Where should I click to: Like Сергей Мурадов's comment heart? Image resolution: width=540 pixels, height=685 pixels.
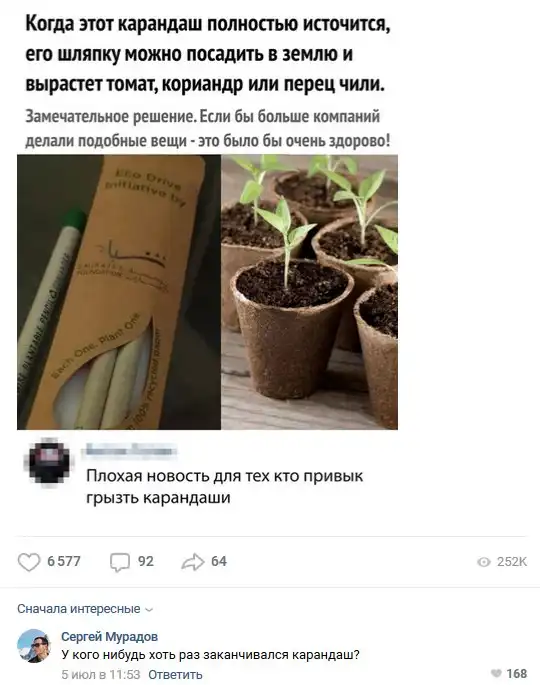point(495,673)
